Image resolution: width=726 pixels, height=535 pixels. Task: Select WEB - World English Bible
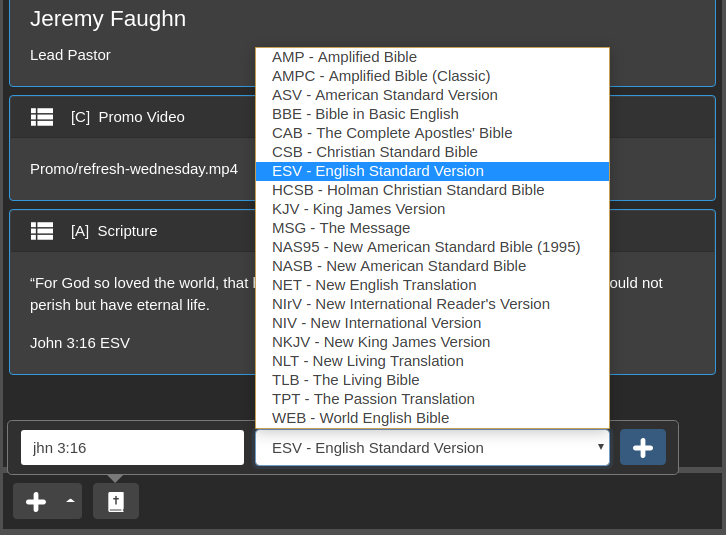click(x=432, y=418)
